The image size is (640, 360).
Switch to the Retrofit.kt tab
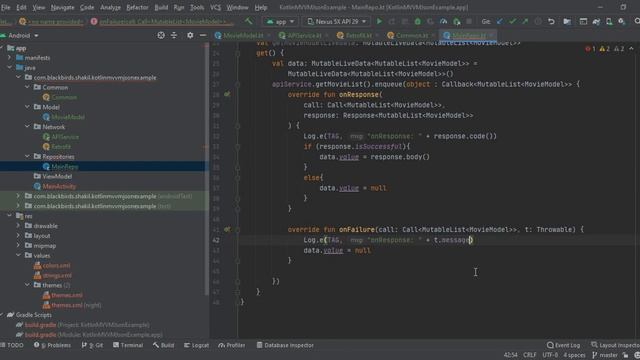358,36
